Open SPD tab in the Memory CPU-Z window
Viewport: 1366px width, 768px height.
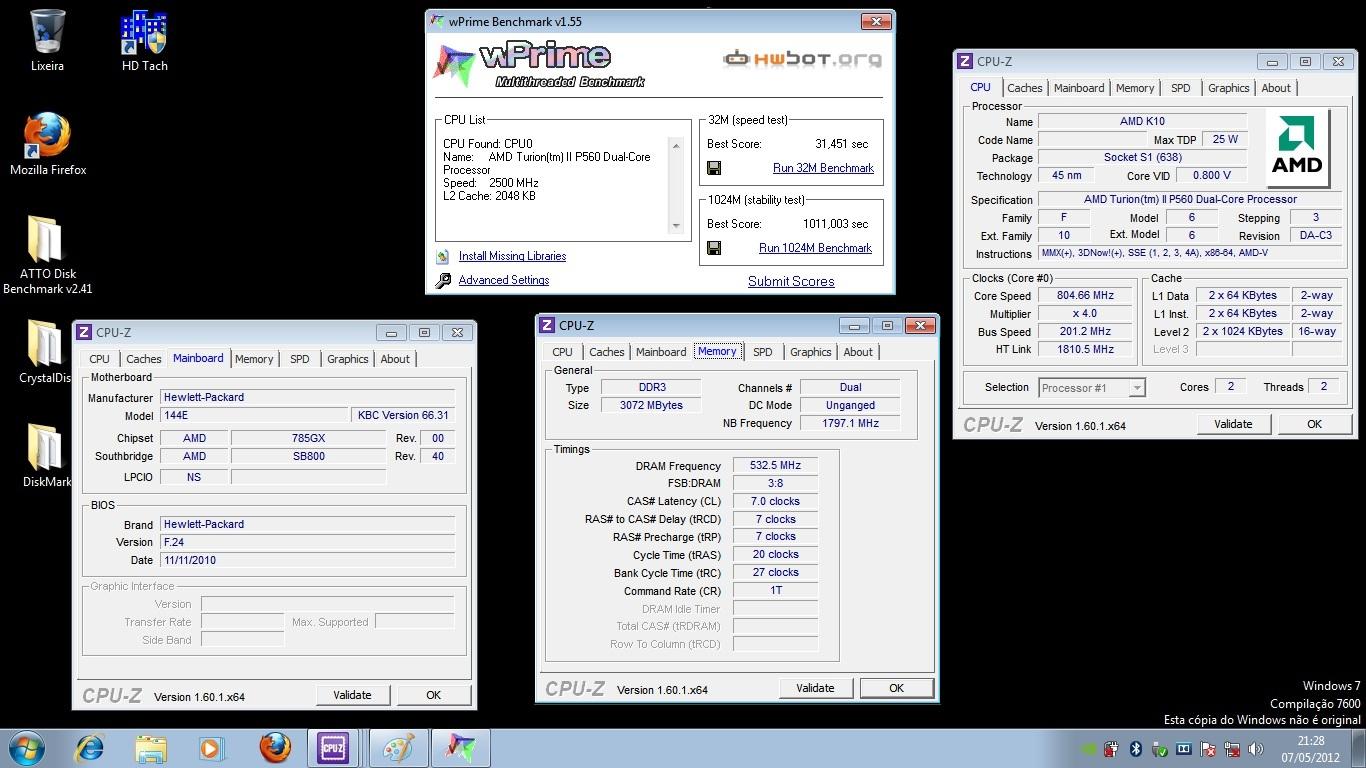[763, 352]
